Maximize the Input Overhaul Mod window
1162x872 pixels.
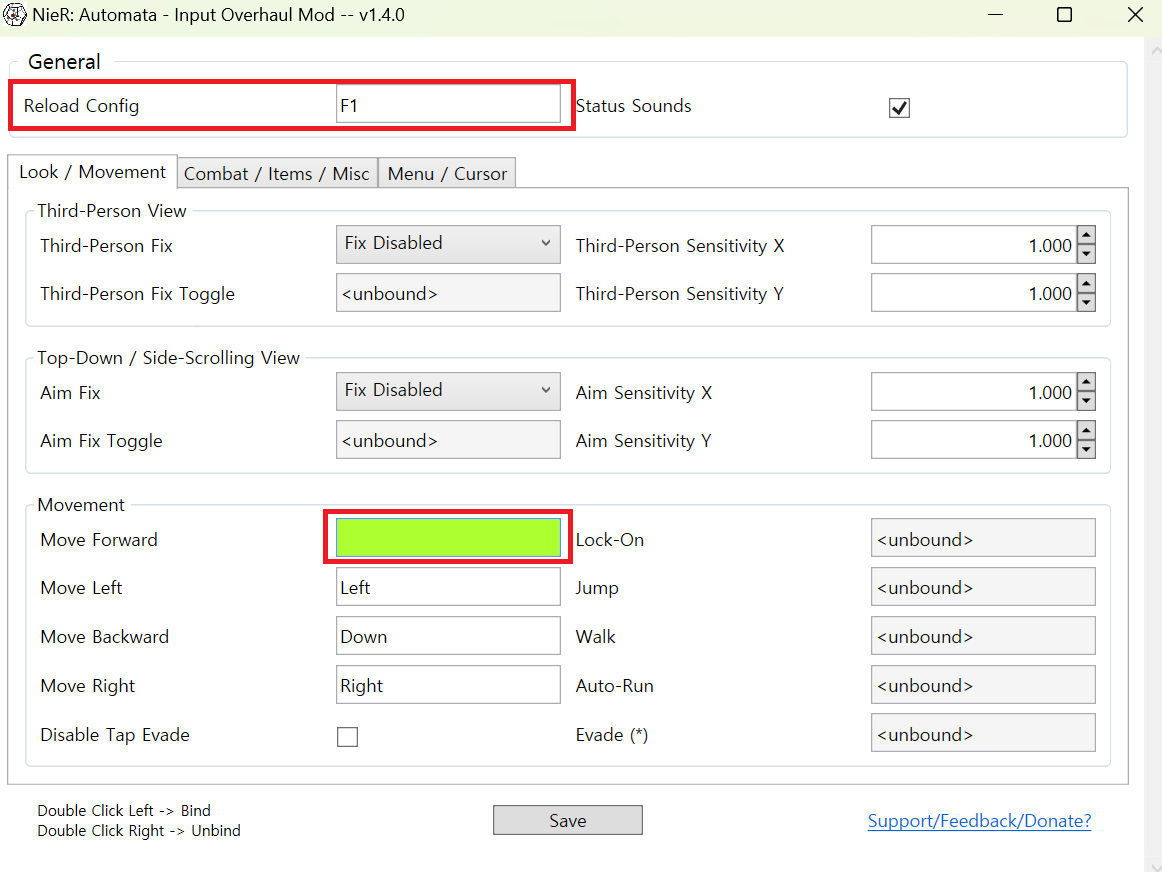coord(1064,15)
